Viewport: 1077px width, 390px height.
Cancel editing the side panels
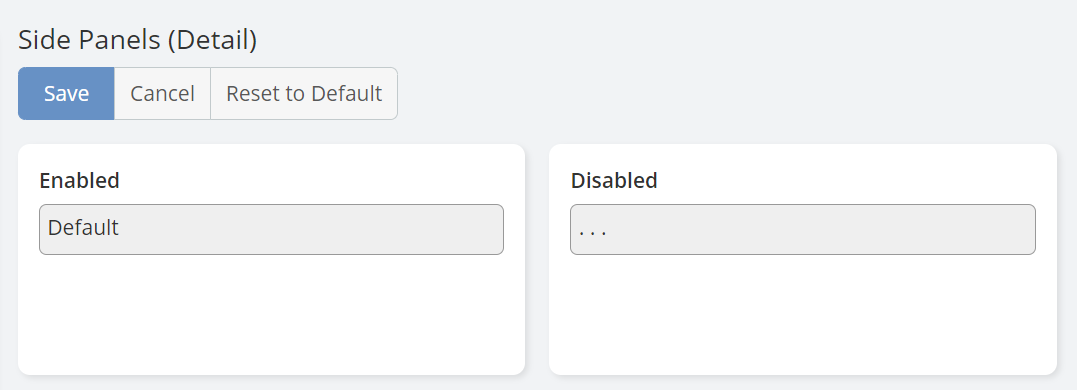point(162,93)
